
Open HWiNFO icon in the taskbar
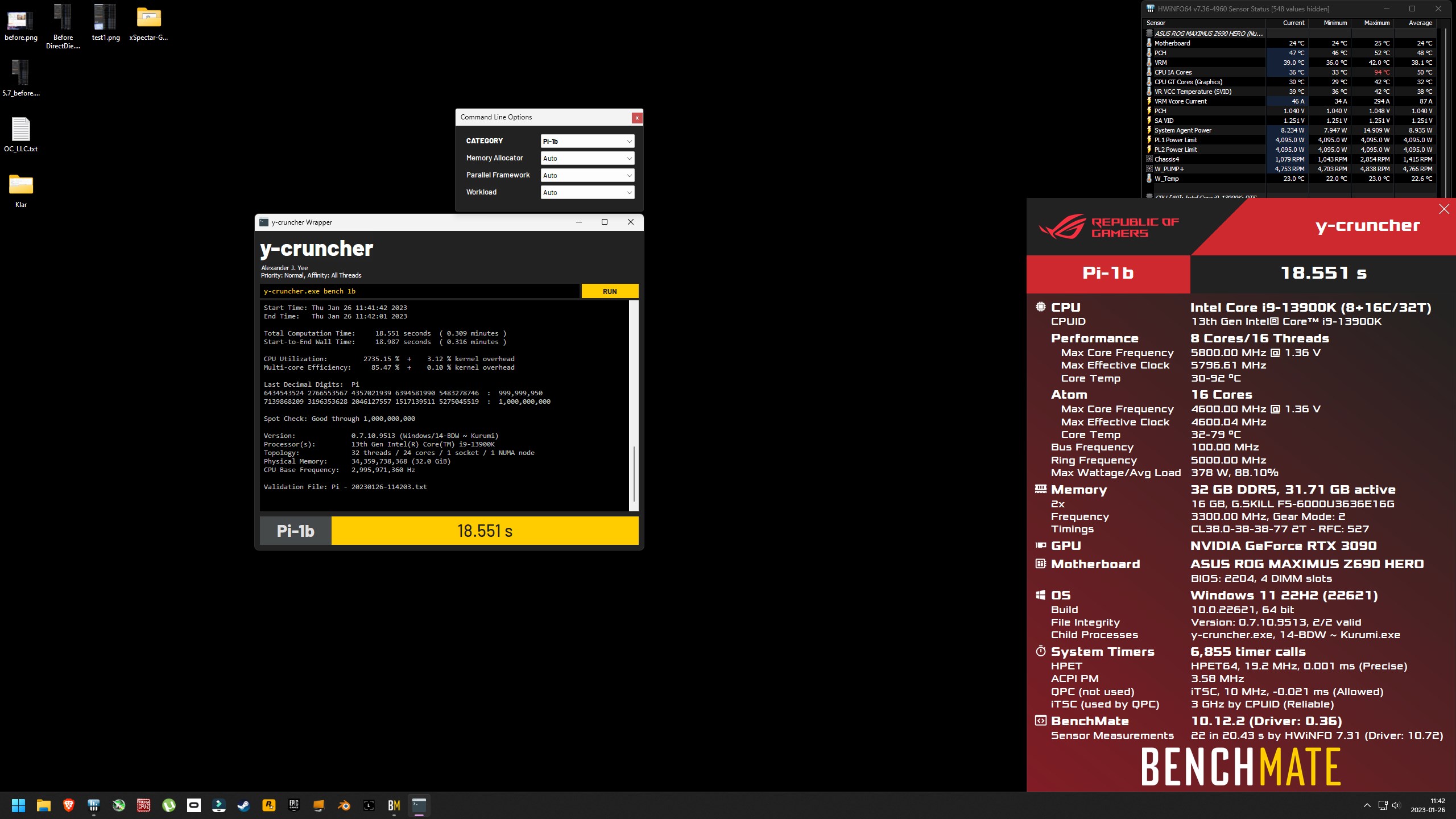click(x=94, y=805)
